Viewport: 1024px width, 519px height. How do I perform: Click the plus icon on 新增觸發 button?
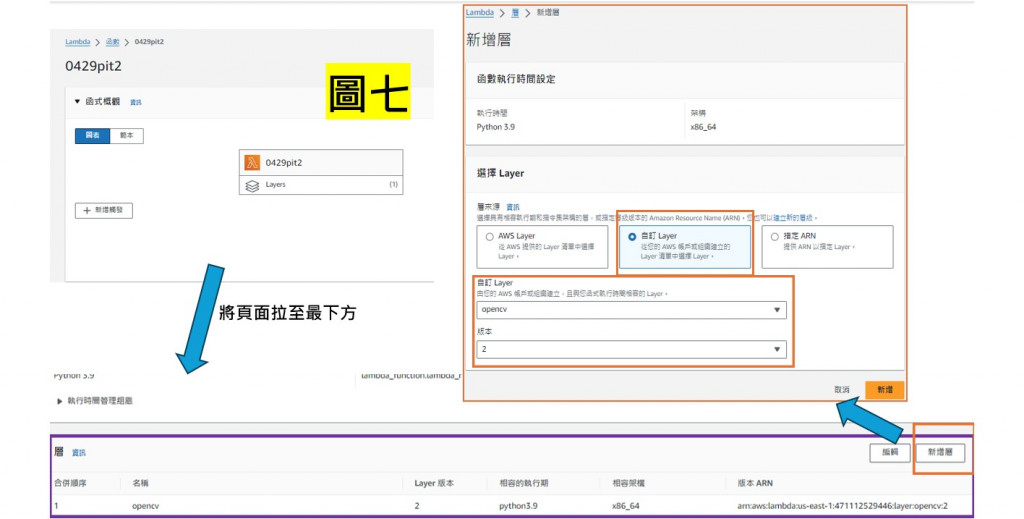pos(87,210)
